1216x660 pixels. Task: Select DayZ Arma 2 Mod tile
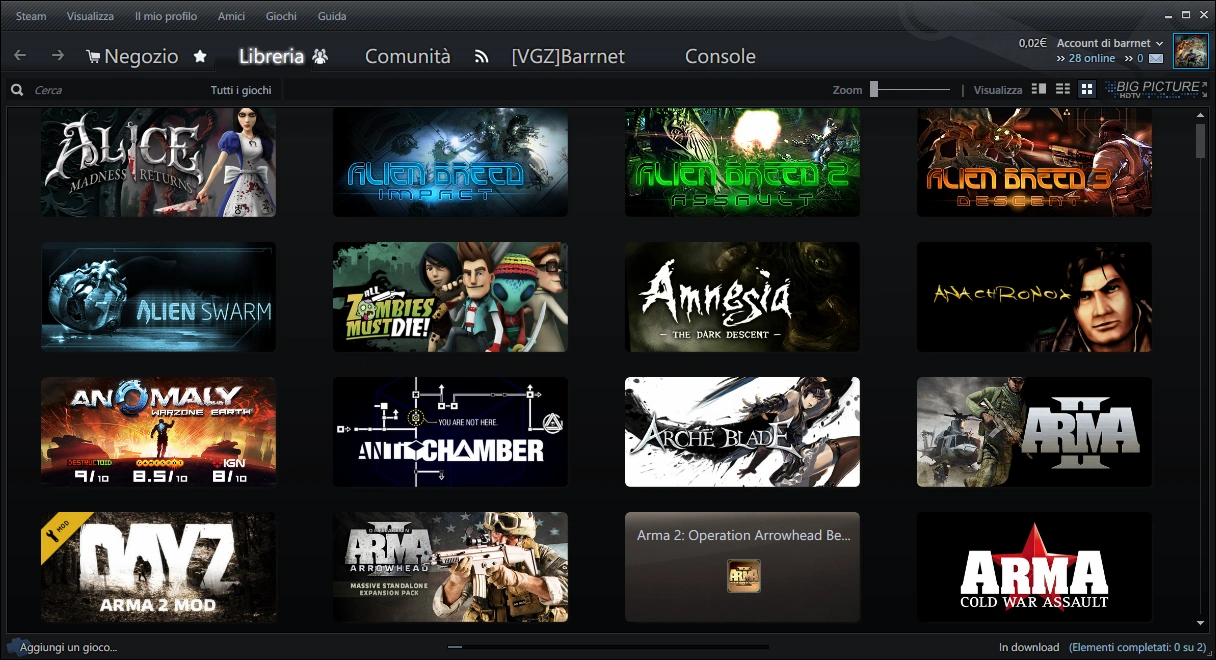tap(159, 567)
